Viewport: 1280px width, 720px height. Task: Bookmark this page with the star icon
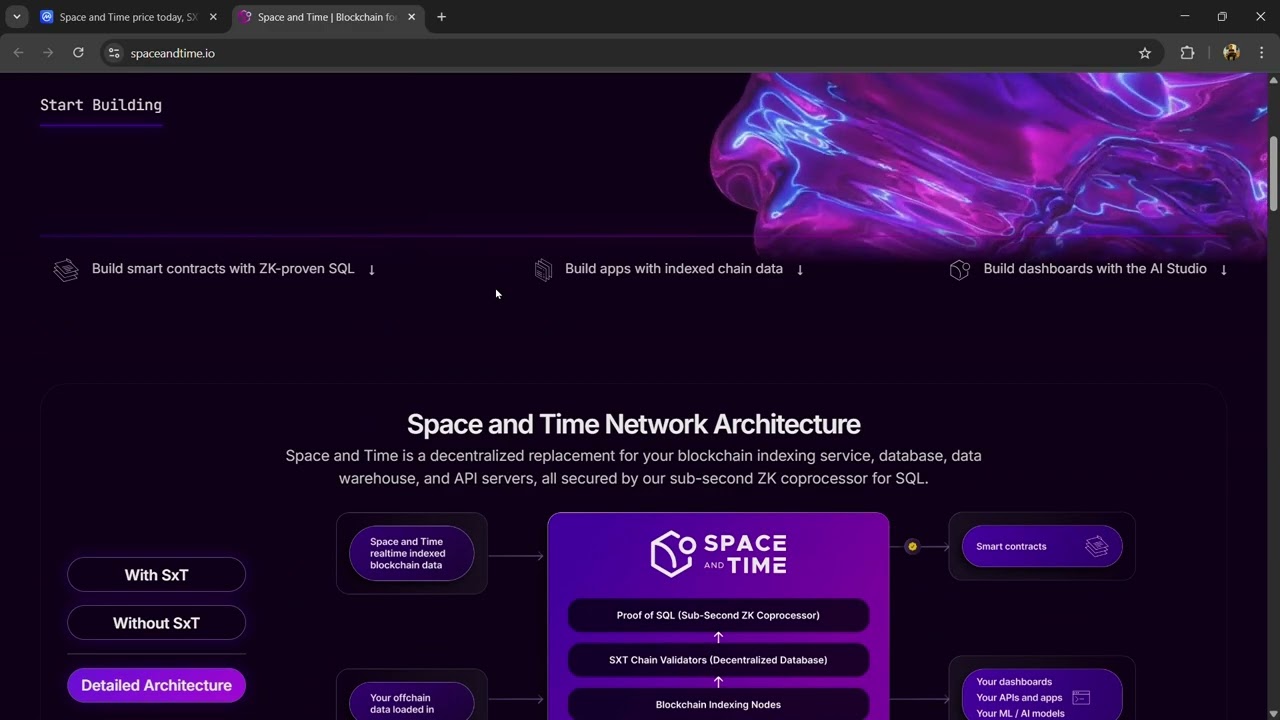[x=1145, y=53]
